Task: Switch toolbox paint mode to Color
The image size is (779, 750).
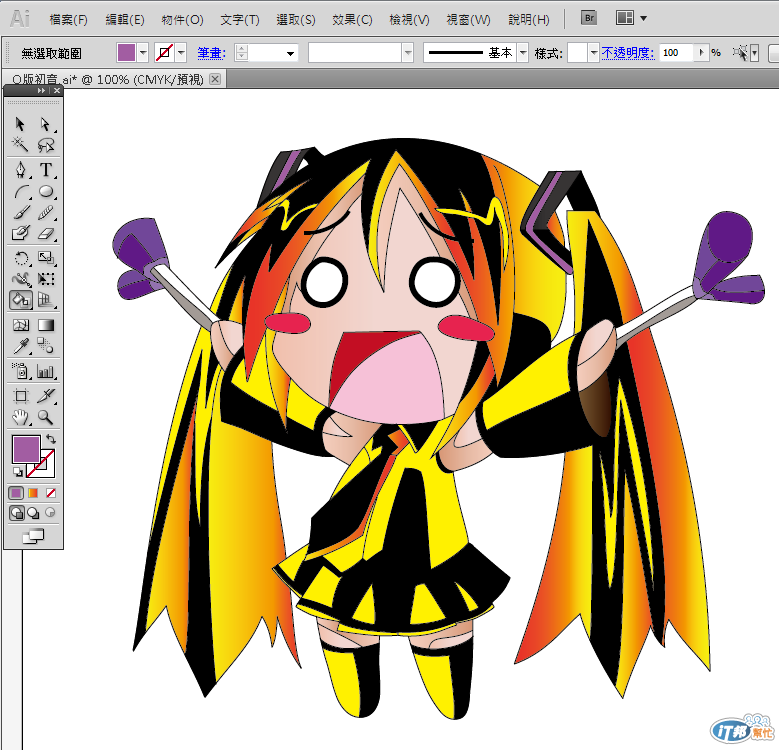Action: [16, 493]
